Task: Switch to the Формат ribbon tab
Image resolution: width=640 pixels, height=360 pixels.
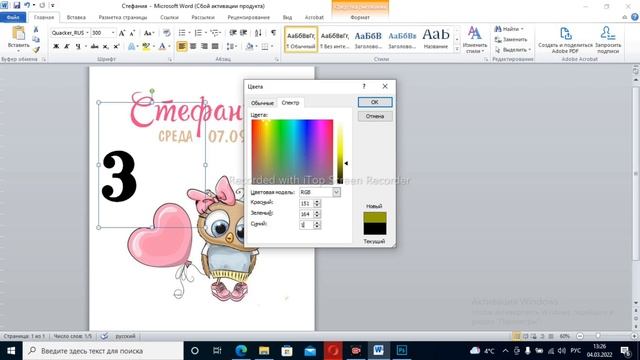Action: click(360, 17)
